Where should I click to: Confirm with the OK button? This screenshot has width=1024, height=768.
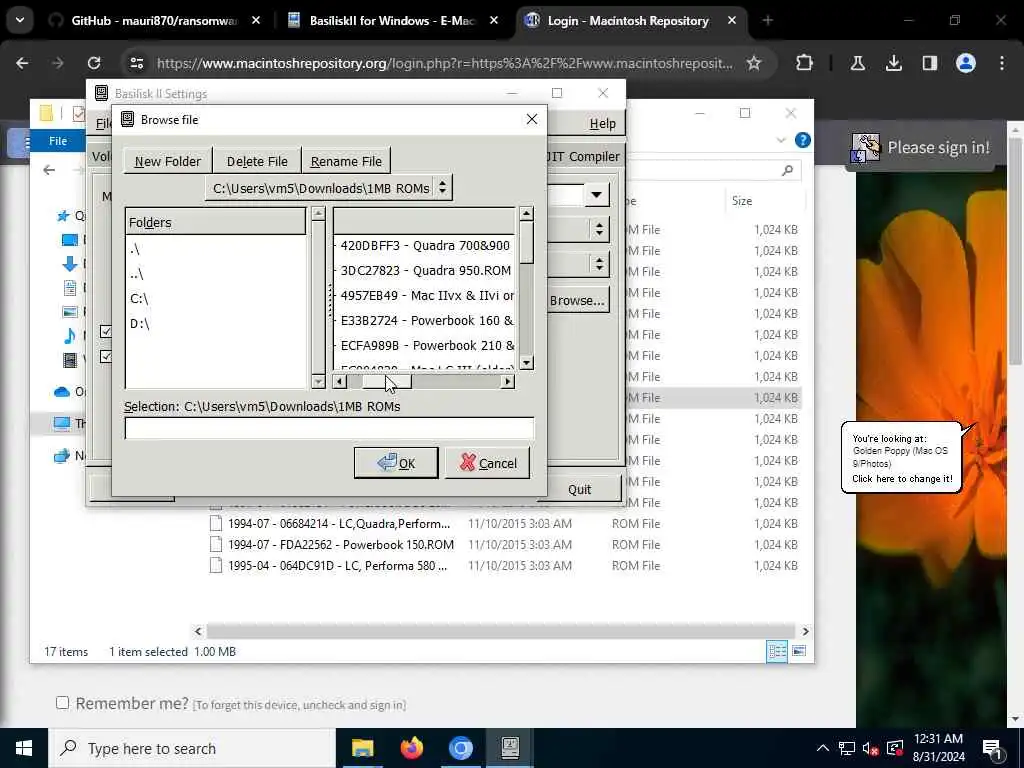(396, 463)
